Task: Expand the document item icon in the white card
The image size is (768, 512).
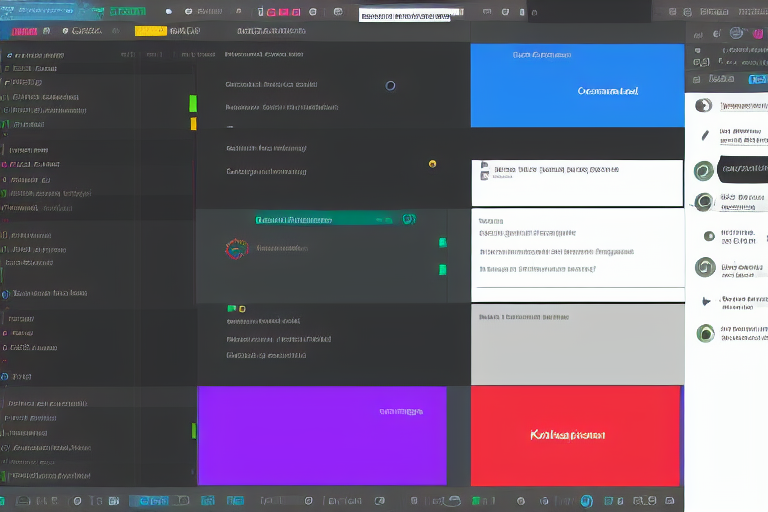Action: pos(484,171)
